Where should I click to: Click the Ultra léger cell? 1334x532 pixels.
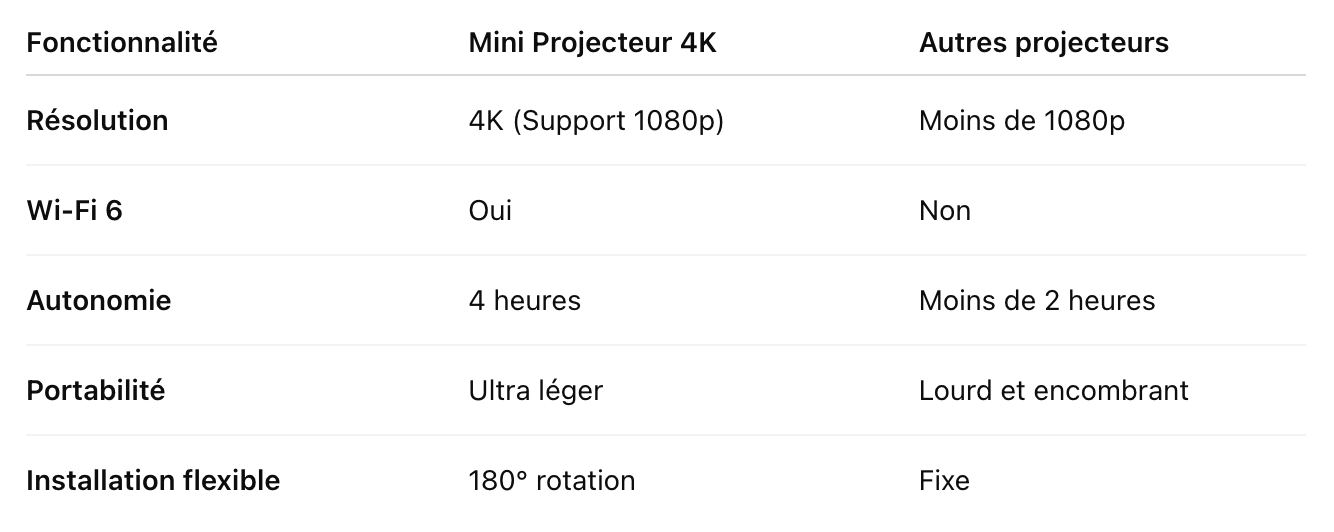tap(535, 391)
